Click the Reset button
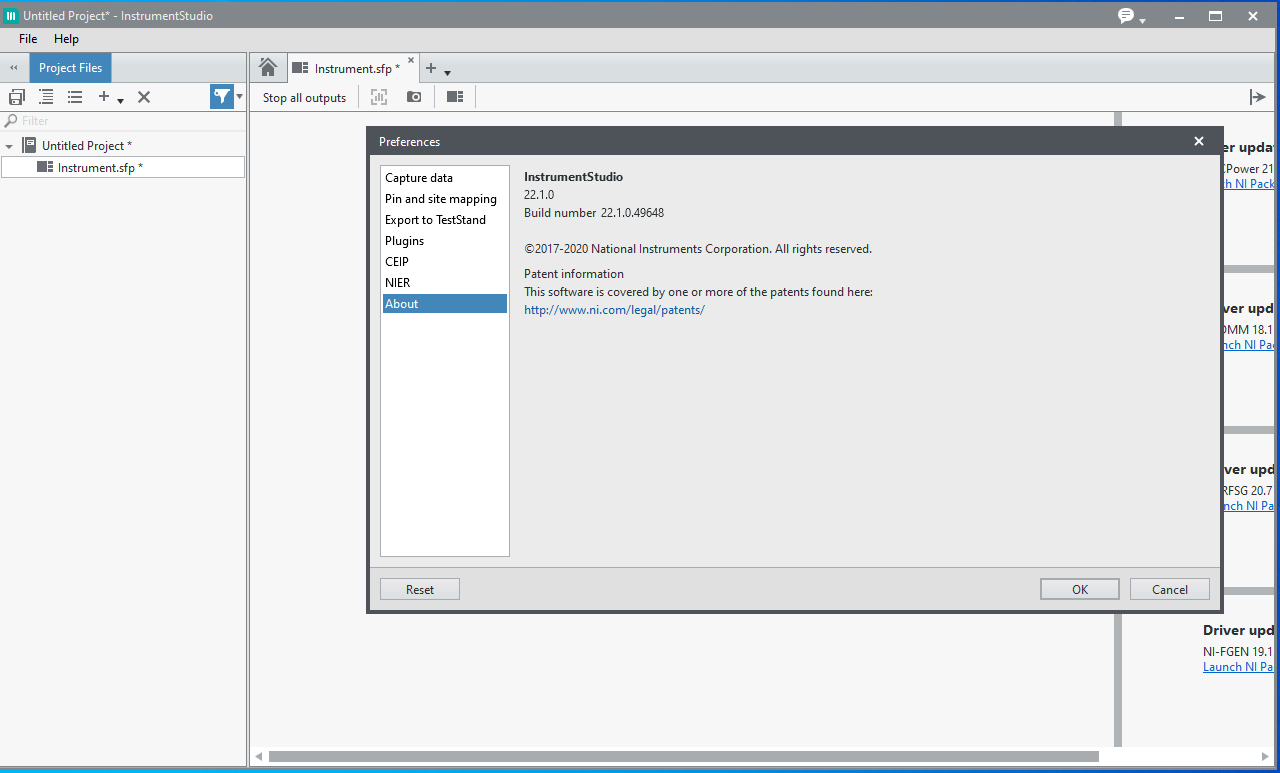 coord(420,590)
